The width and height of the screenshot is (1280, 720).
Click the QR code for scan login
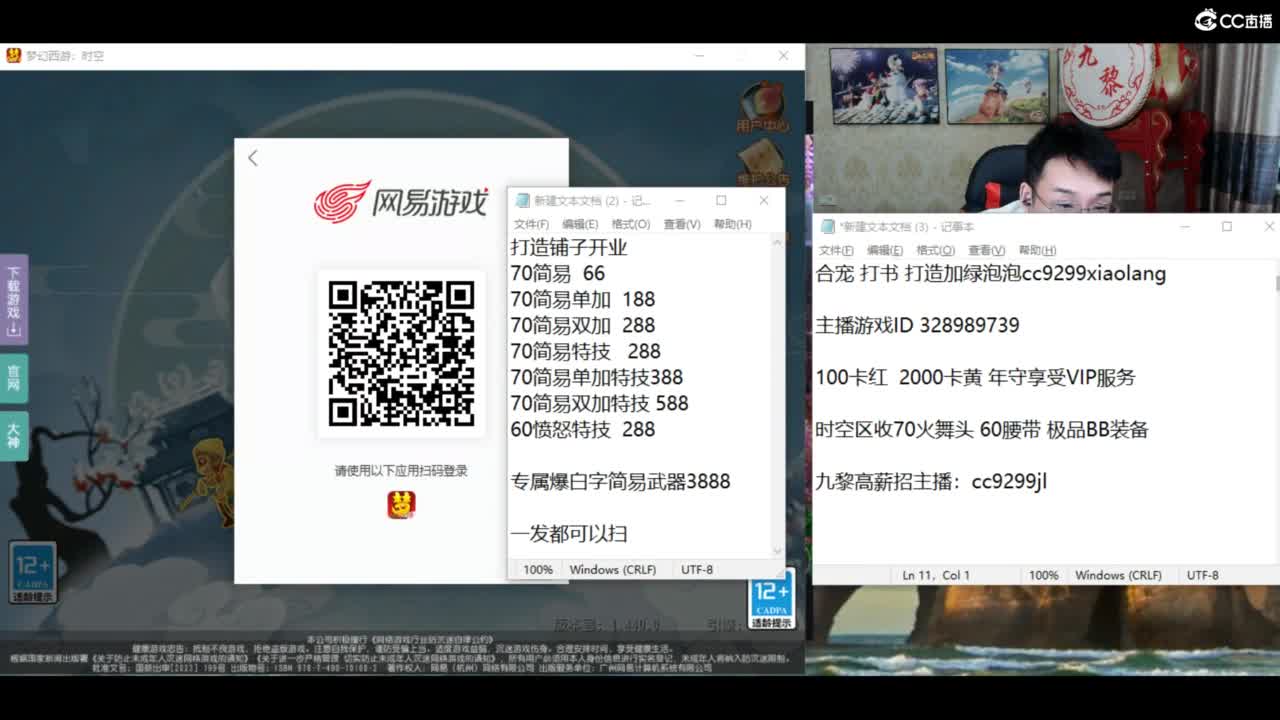(x=401, y=353)
